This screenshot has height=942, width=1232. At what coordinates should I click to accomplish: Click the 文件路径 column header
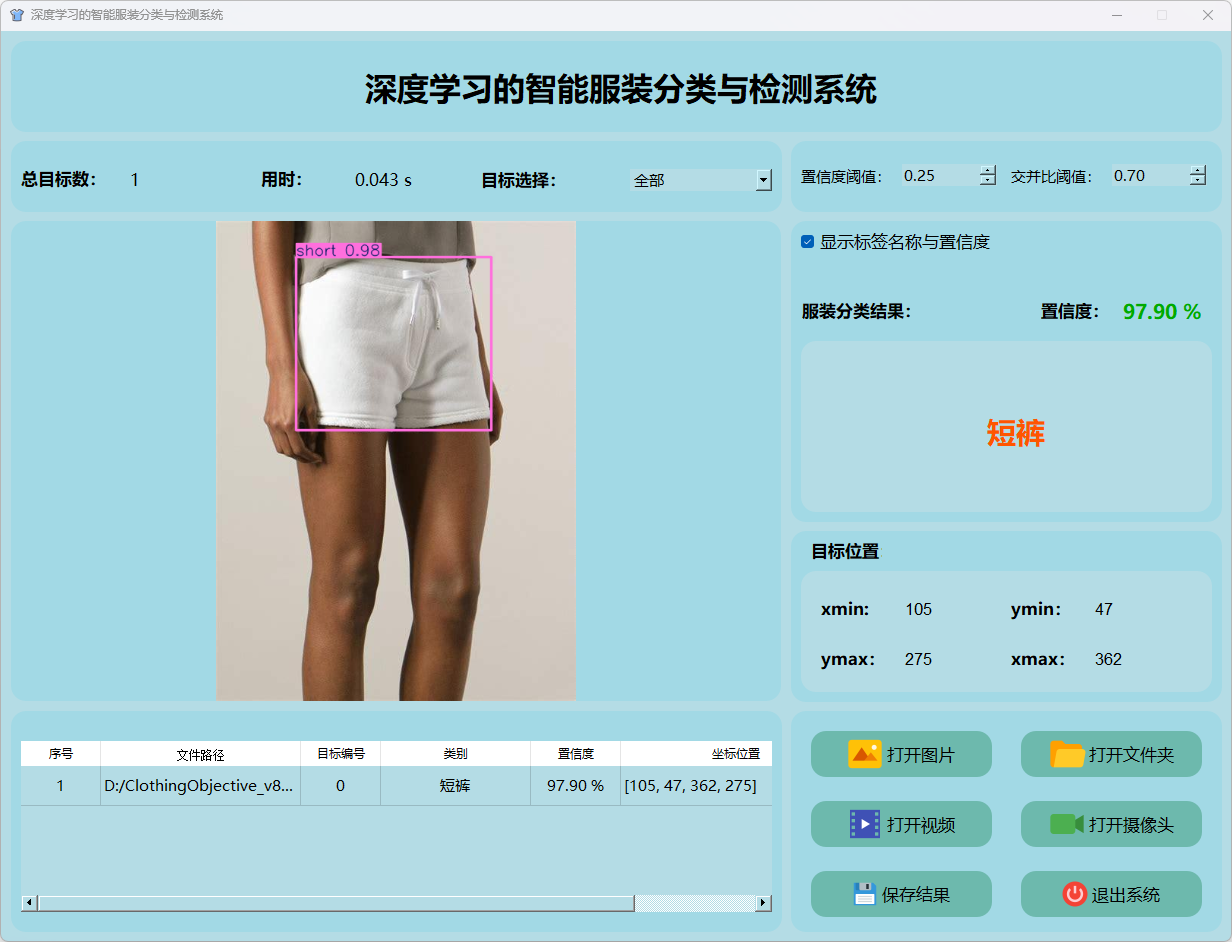[200, 754]
